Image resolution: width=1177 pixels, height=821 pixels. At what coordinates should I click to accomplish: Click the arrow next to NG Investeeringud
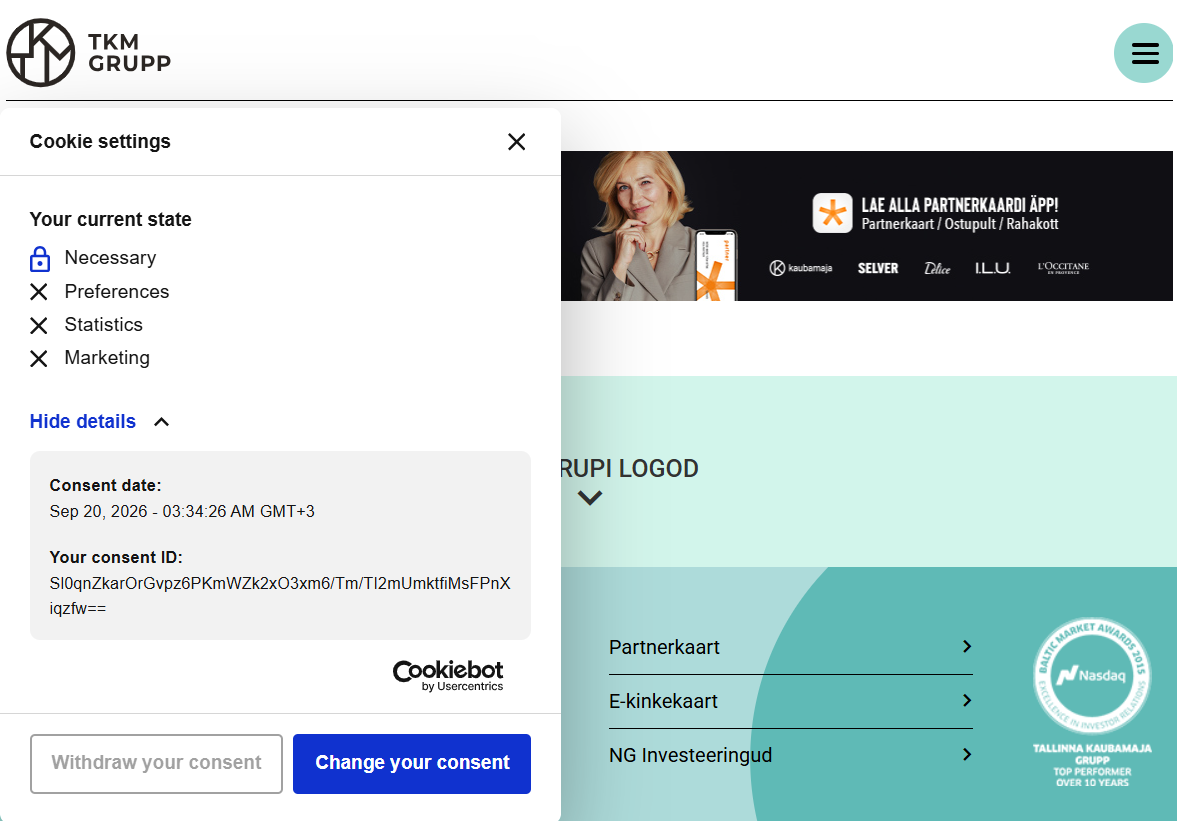tap(967, 754)
